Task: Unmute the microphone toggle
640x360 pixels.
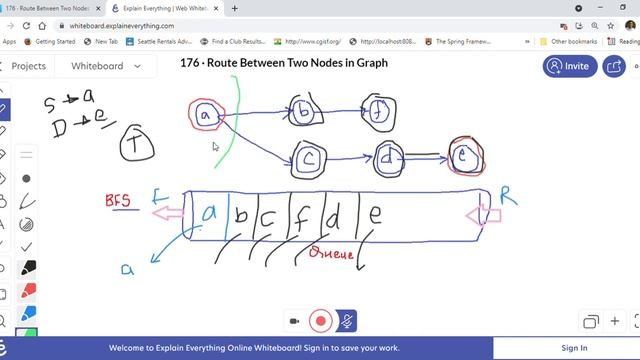Action: click(x=347, y=321)
